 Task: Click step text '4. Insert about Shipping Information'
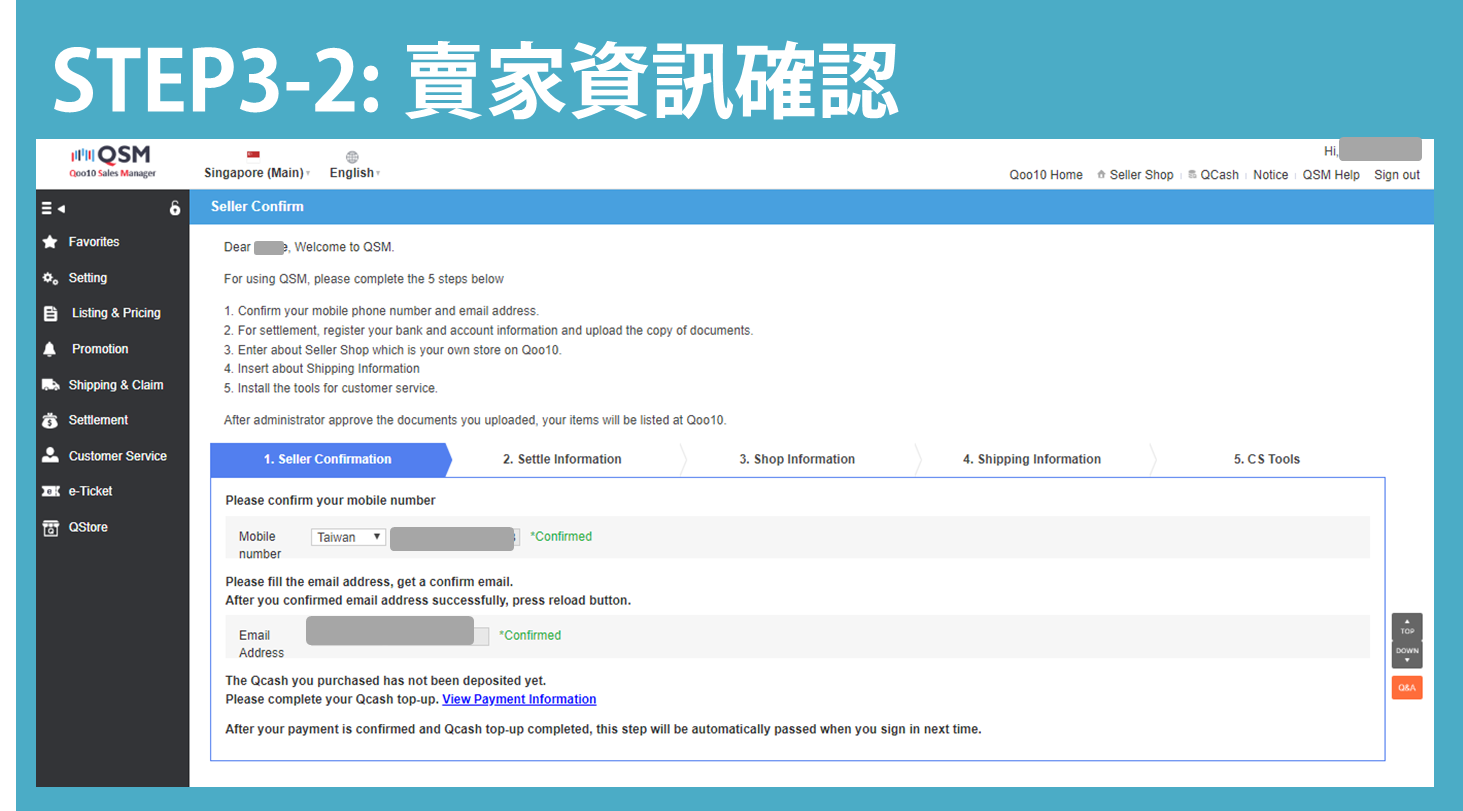point(322,369)
